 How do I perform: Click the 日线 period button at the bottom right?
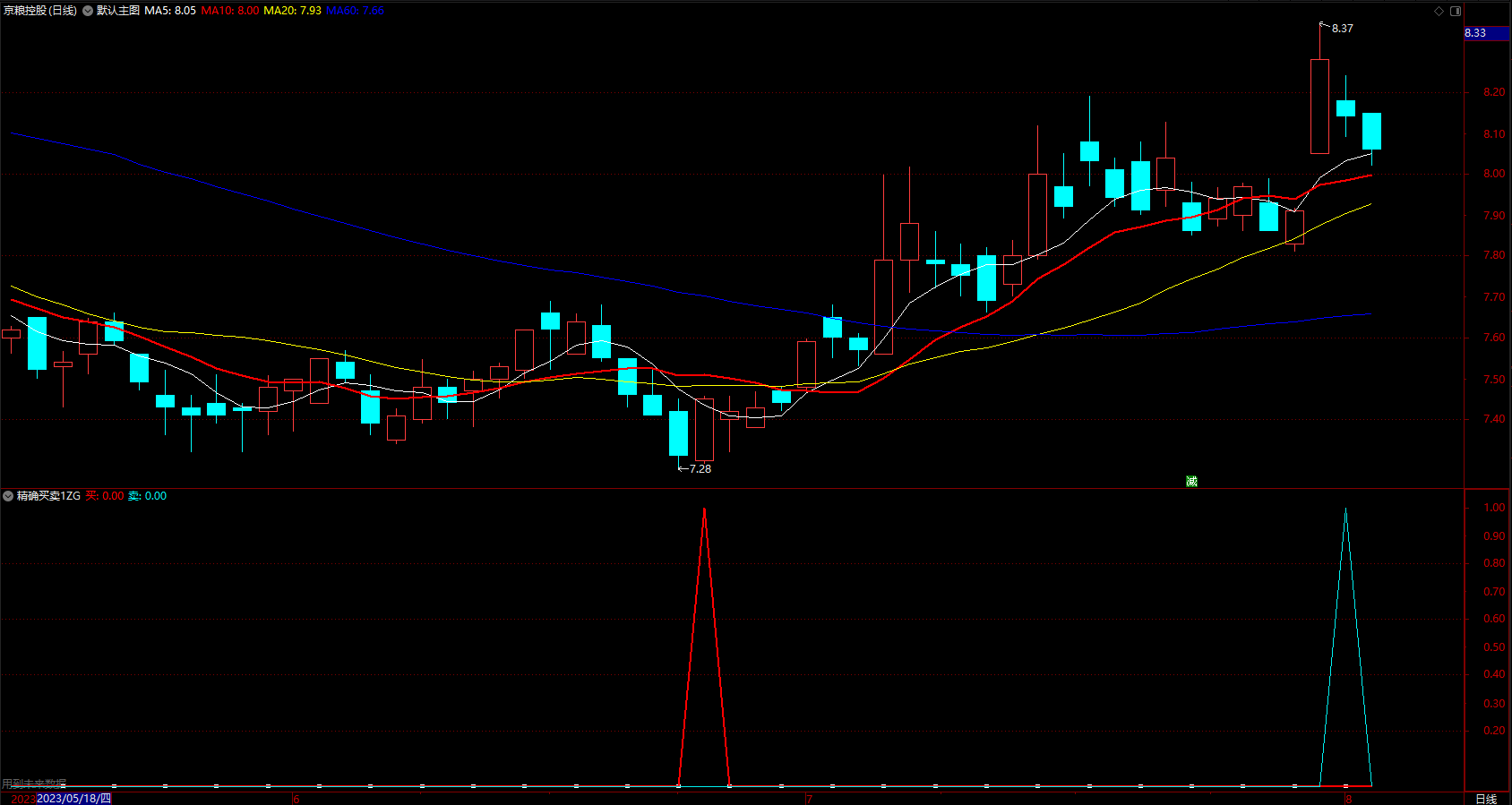tap(1486, 799)
